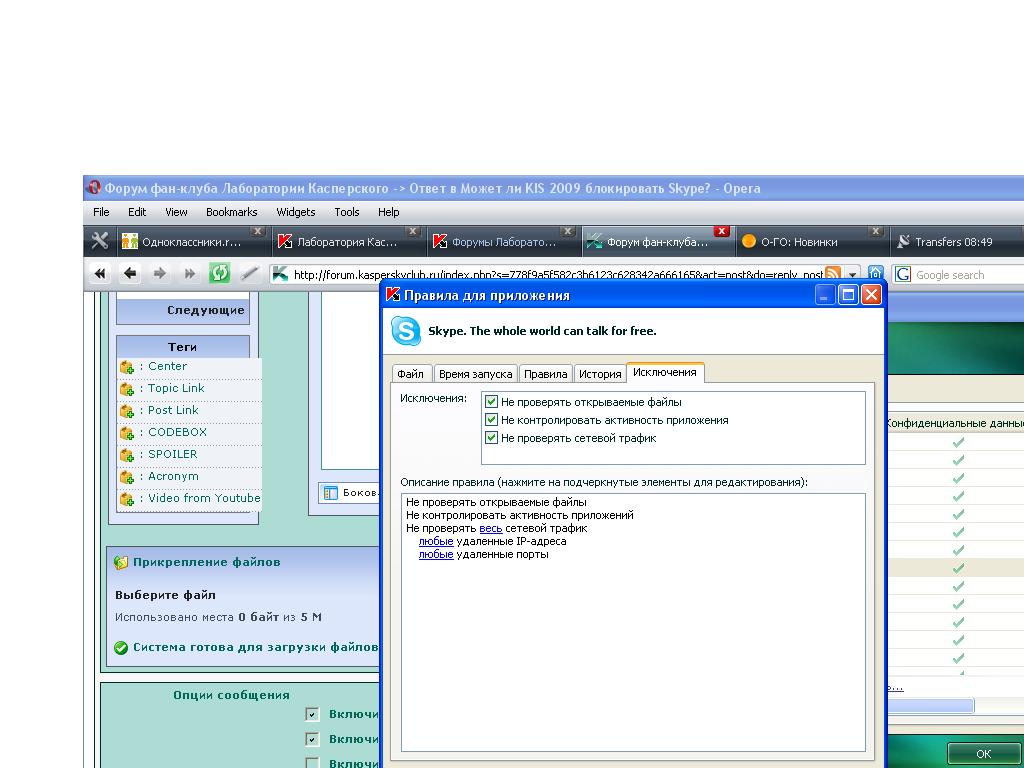Click the Выберите файл label

coord(165,595)
